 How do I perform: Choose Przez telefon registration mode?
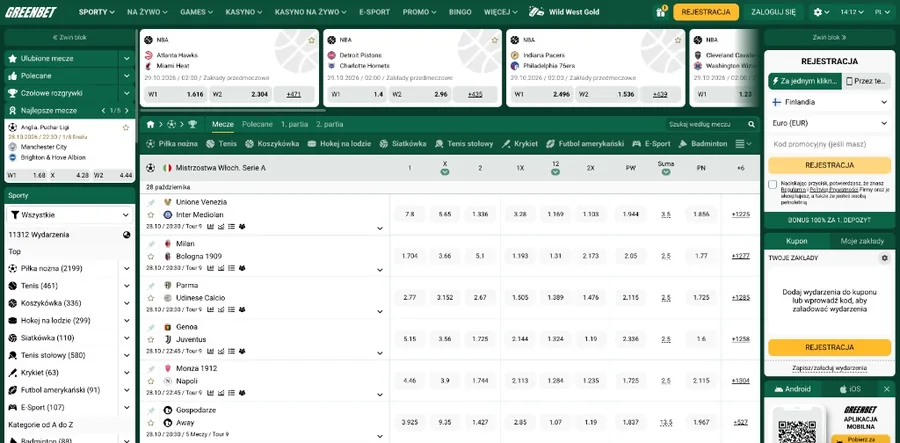(867, 81)
